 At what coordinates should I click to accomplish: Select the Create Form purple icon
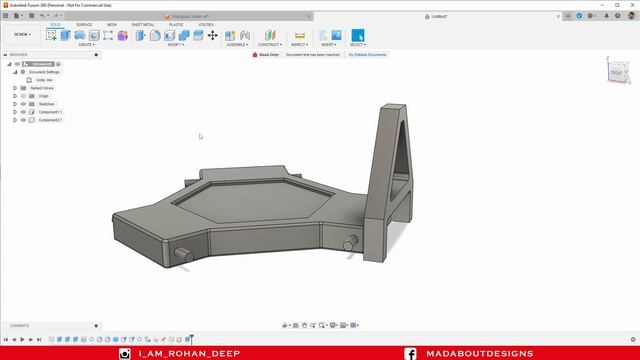pos(122,36)
